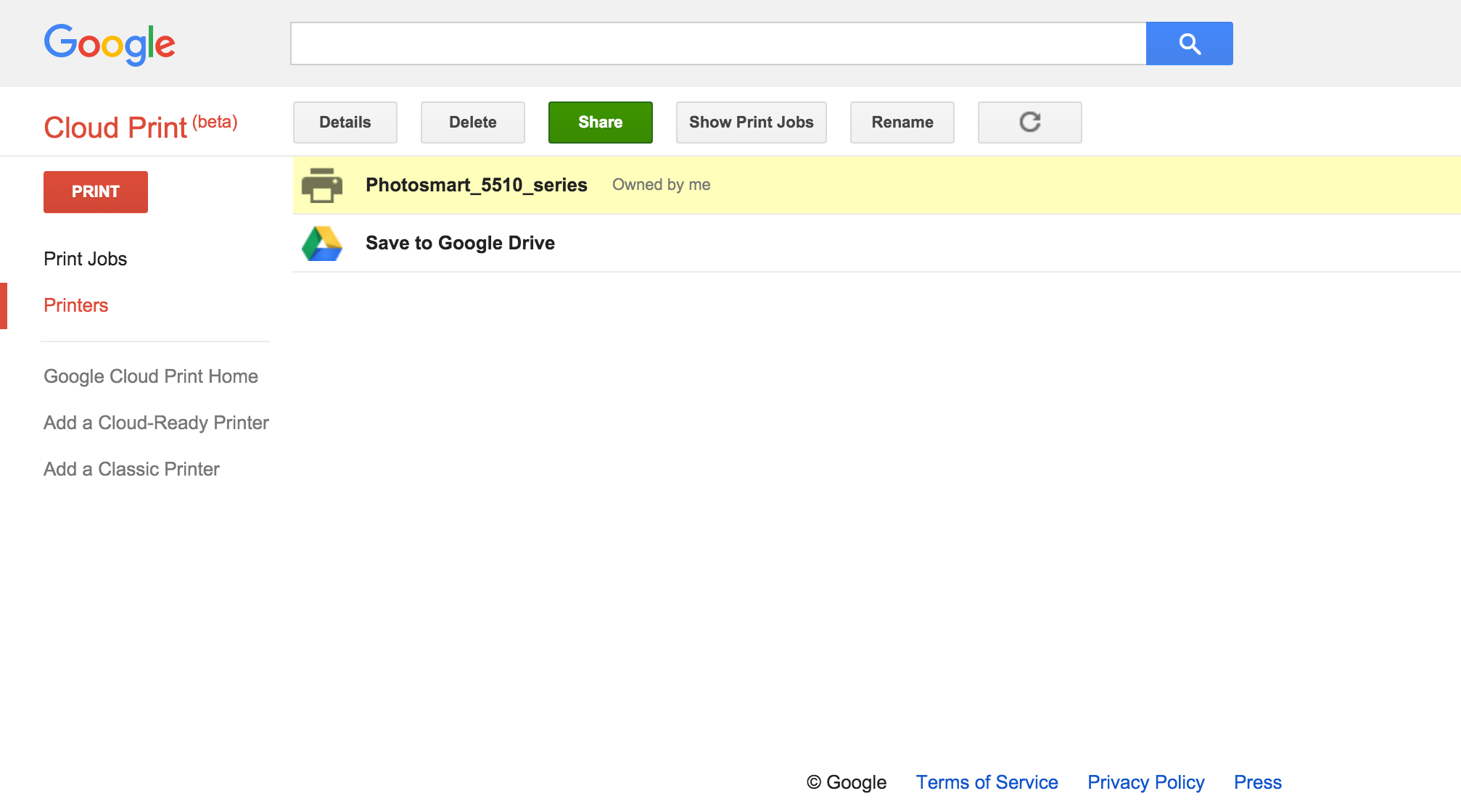Click Add a Classic Printer

(131, 469)
